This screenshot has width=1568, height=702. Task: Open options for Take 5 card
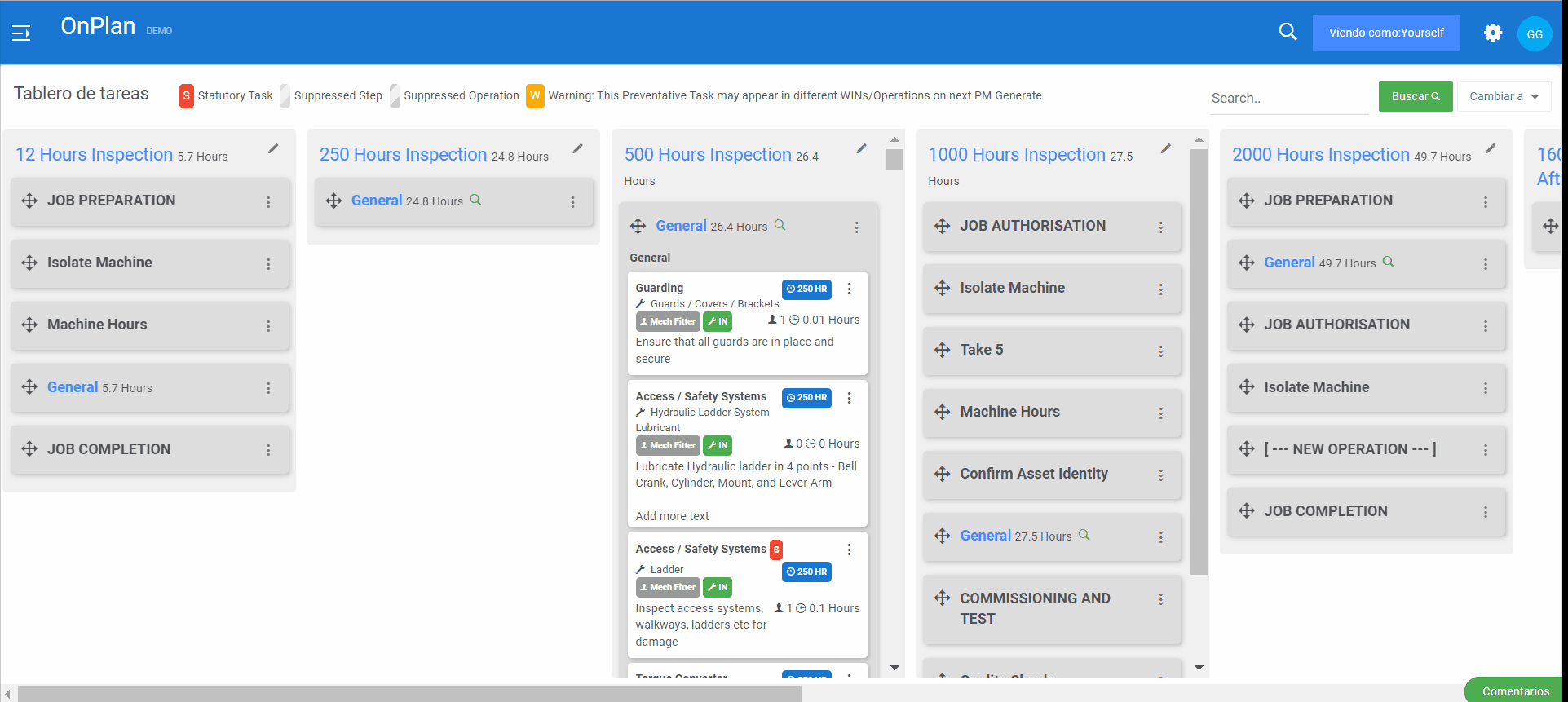pos(1160,351)
